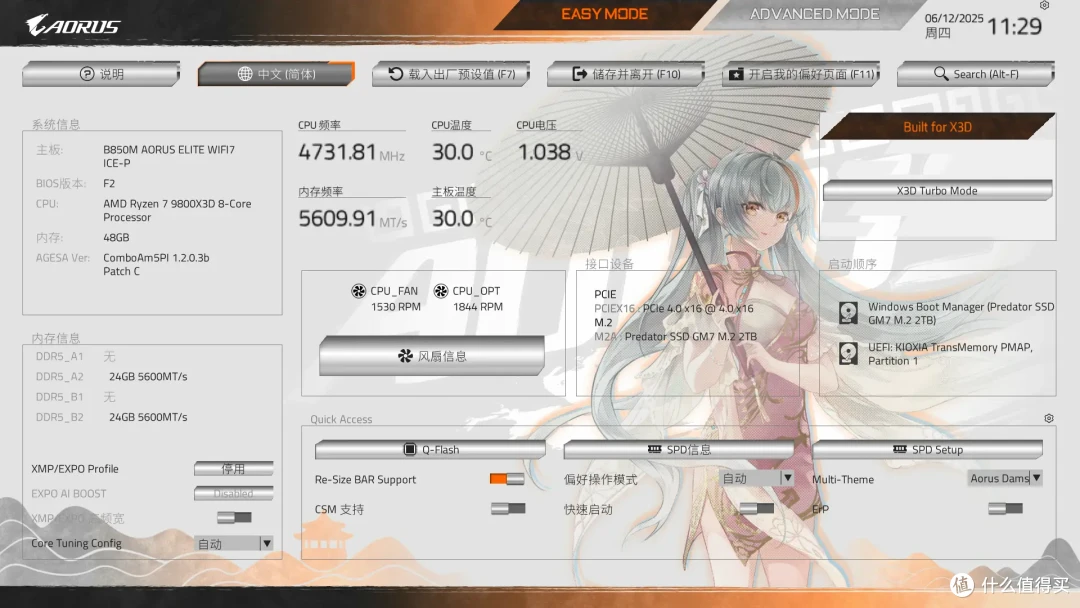Open 偏好操作模式 dropdown

coord(757,478)
